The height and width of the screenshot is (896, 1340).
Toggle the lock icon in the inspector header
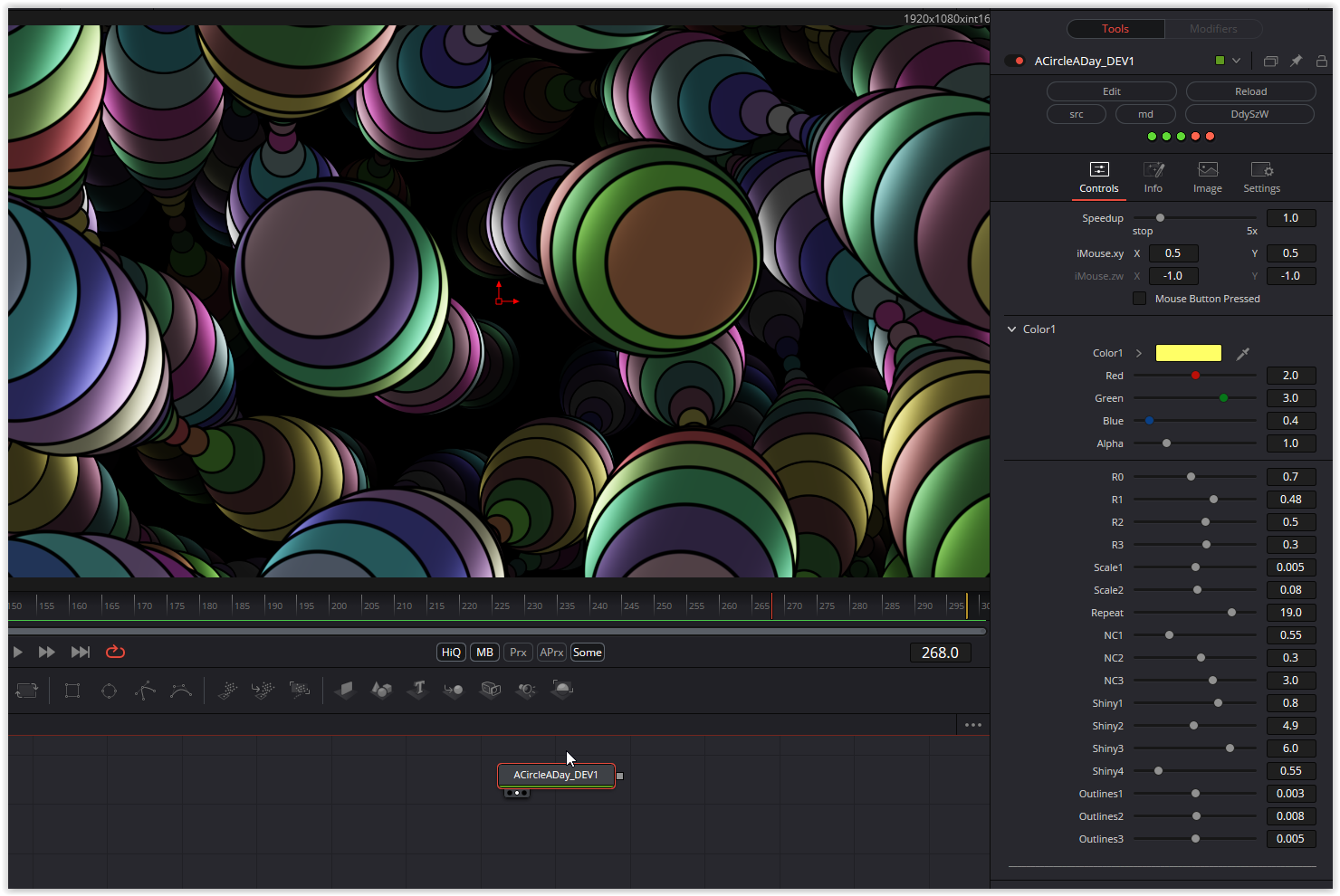click(1321, 61)
